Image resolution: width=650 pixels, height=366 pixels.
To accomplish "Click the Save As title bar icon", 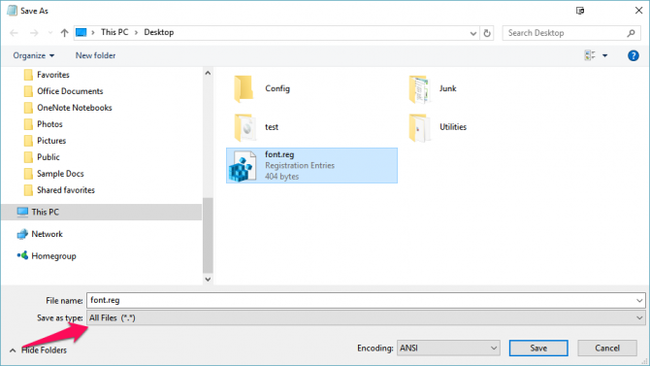I will point(12,11).
